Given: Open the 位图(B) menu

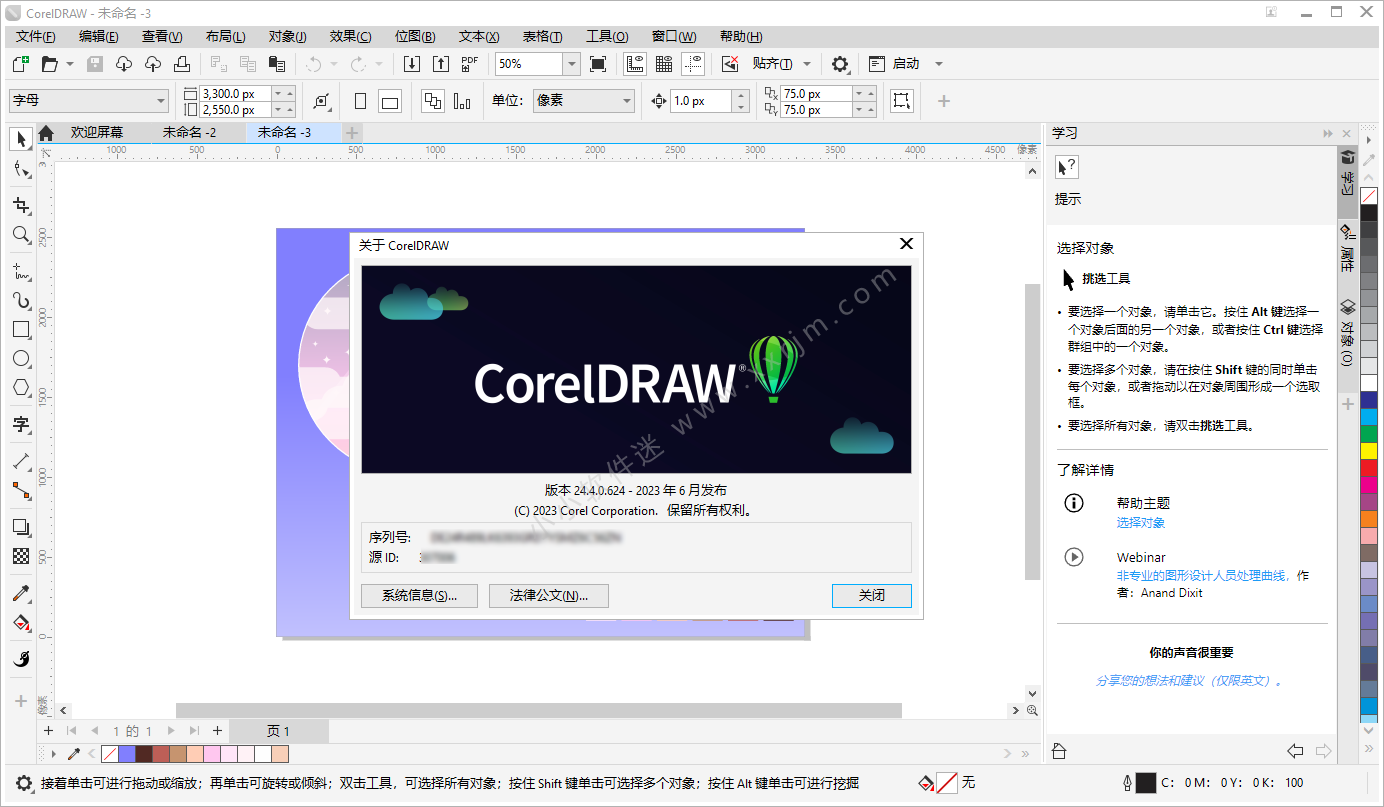Looking at the screenshot, I should 415,37.
